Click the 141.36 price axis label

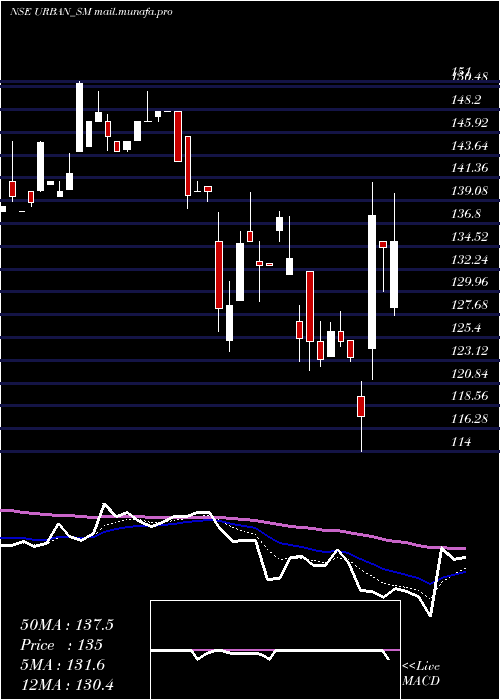[x=470, y=168]
